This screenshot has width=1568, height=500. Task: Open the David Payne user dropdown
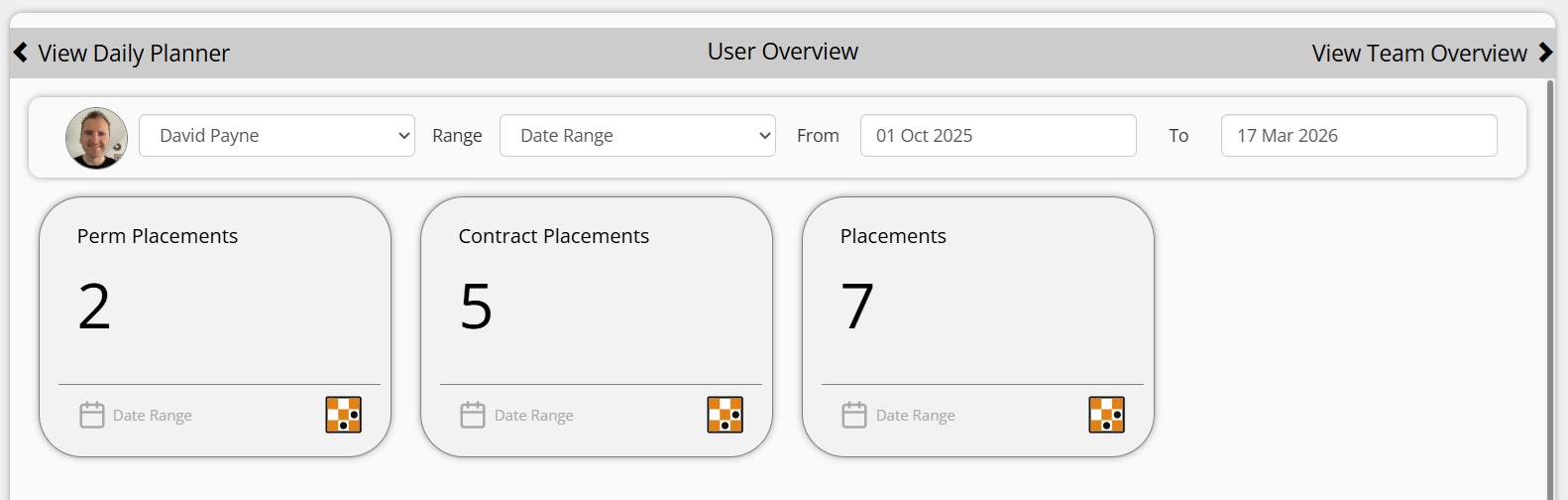277,136
